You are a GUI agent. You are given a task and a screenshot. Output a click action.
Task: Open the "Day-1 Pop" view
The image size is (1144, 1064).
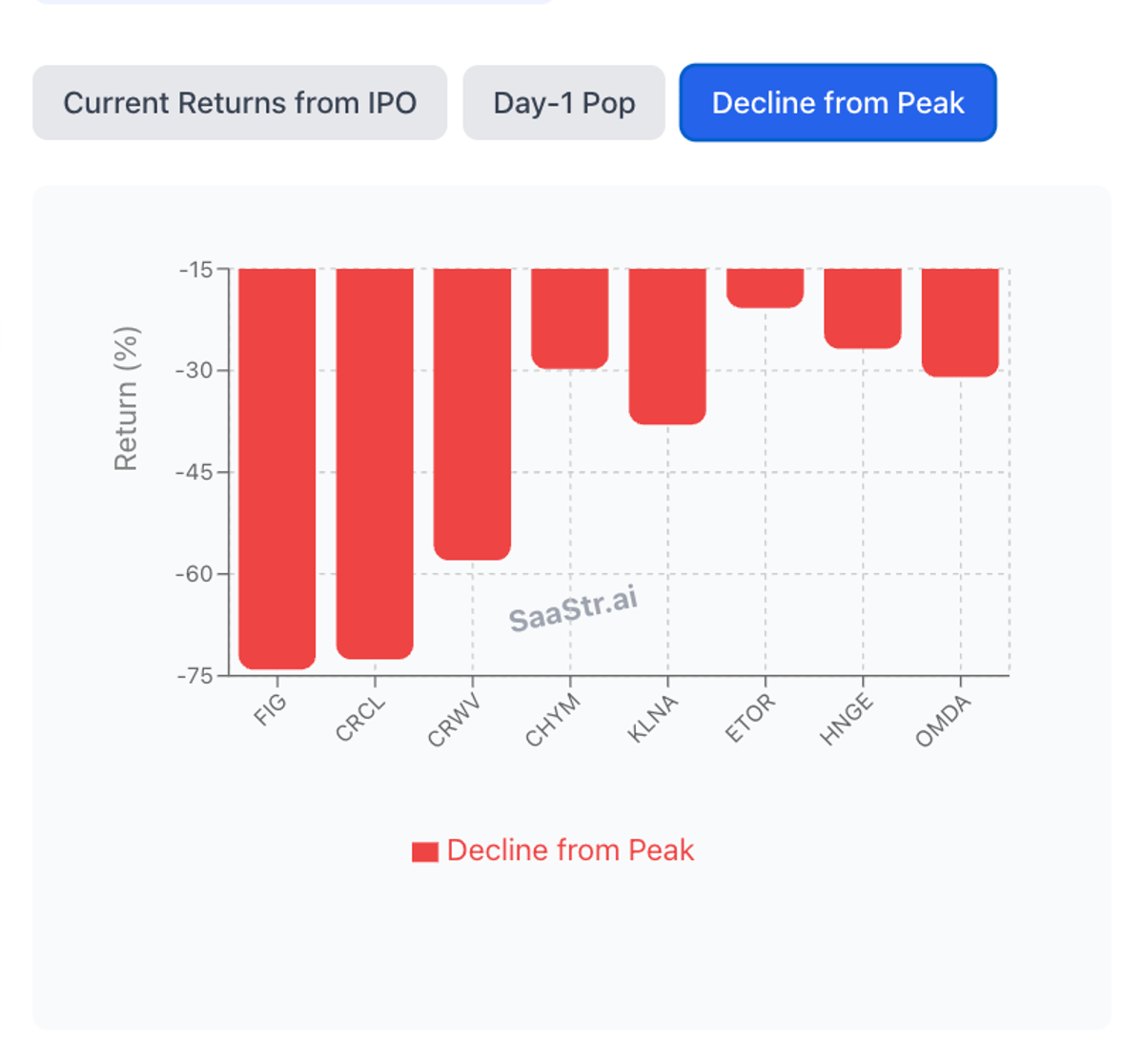[x=563, y=103]
